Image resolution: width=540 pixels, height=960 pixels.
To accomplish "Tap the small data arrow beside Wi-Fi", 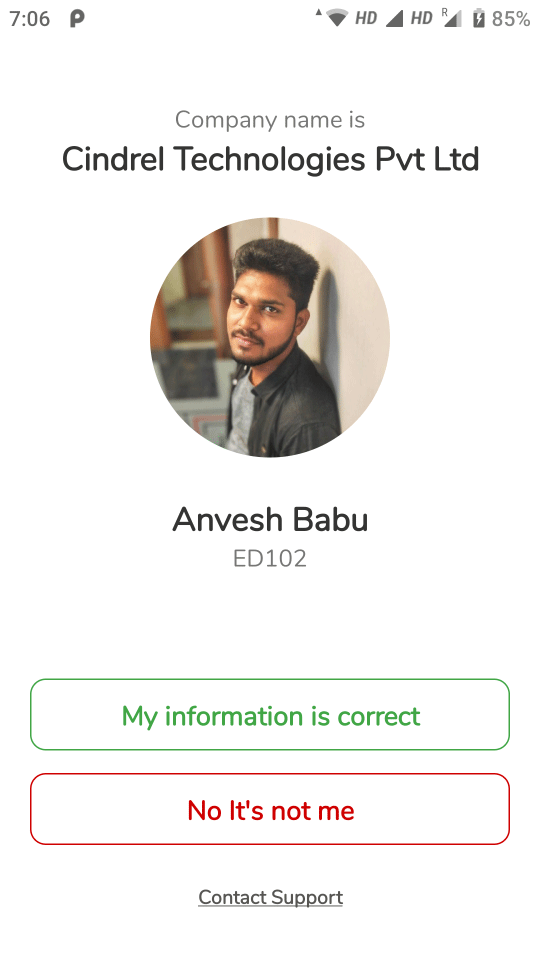I will [318, 12].
